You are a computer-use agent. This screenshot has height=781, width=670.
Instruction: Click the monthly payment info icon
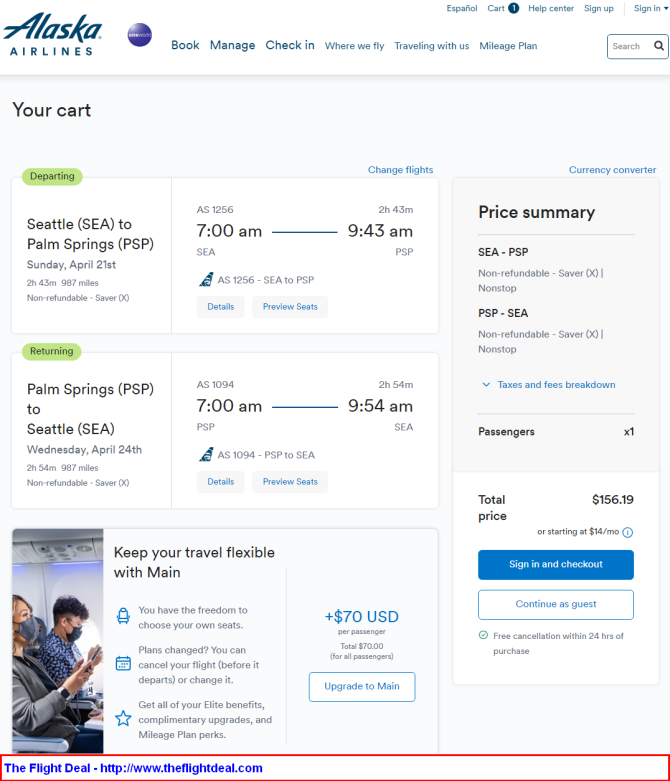pyautogui.click(x=628, y=532)
